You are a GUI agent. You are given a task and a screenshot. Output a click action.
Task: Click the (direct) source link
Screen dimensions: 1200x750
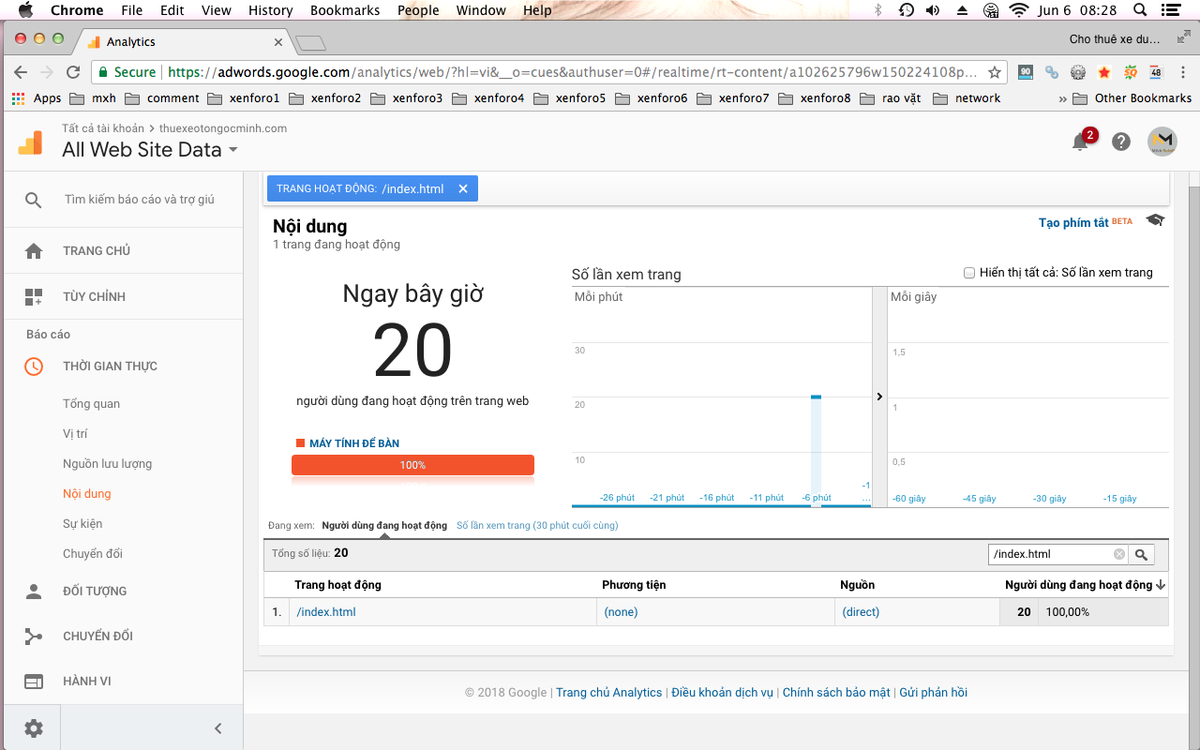pyautogui.click(x=860, y=612)
